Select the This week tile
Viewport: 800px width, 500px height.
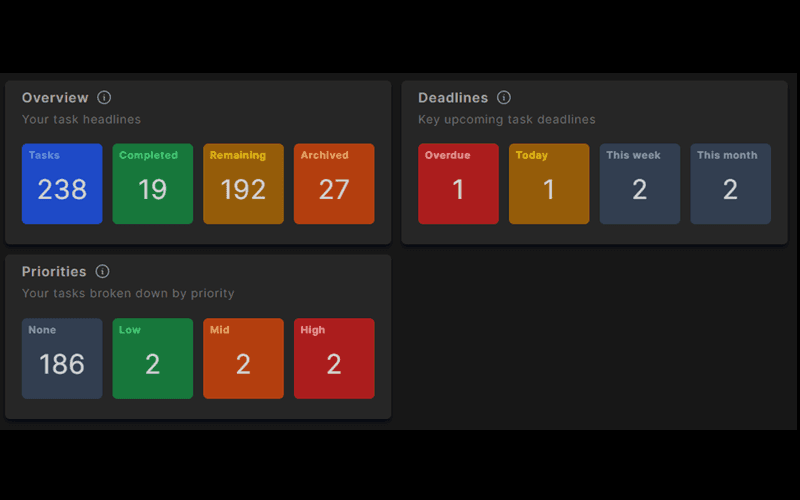tap(640, 184)
